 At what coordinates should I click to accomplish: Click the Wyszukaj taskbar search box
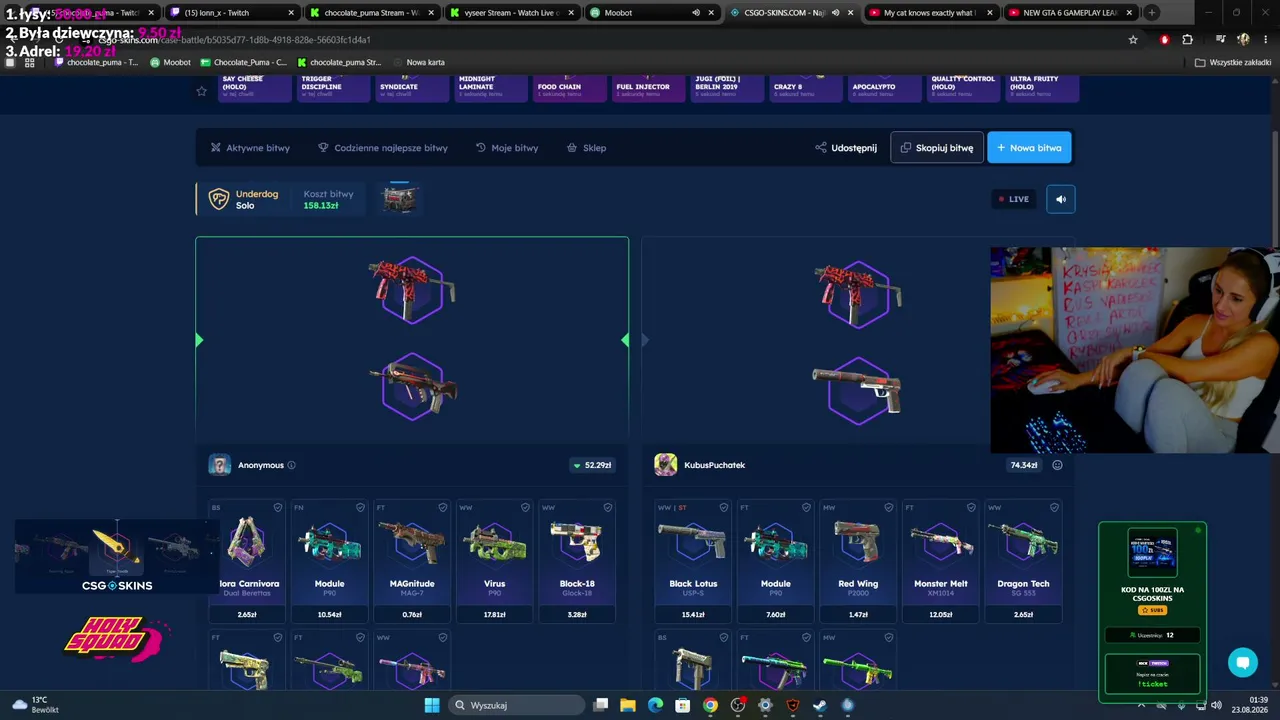pyautogui.click(x=517, y=705)
